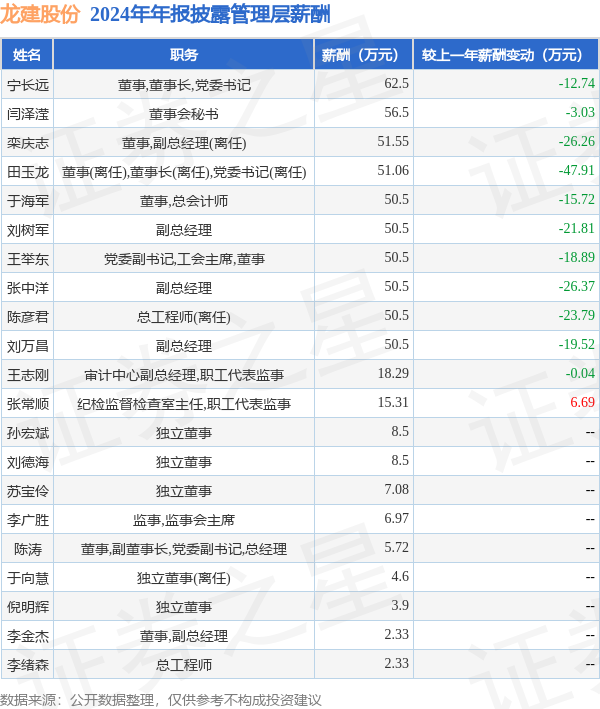Click the name 刘树军
The image size is (600, 709).
[28, 230]
